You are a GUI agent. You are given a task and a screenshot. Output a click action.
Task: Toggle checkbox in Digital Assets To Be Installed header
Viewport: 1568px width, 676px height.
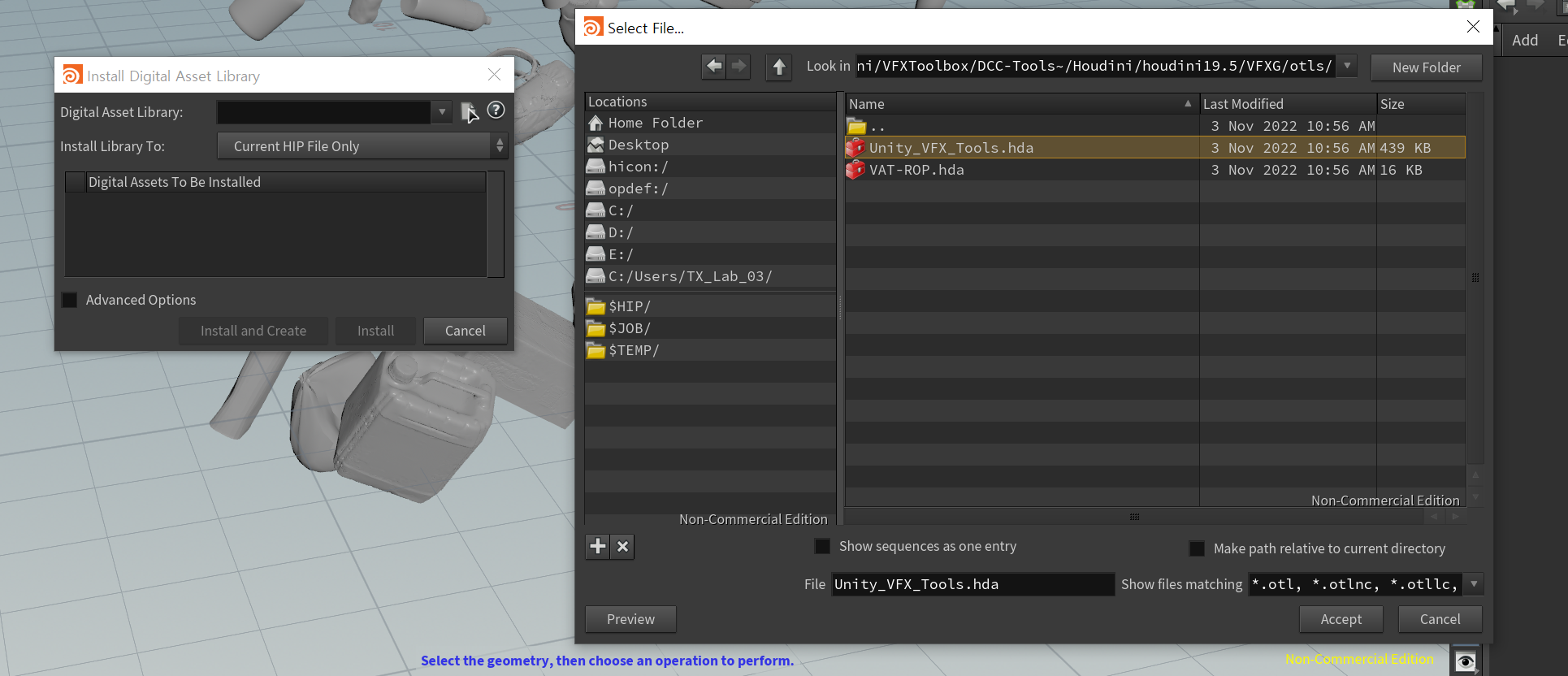point(76,182)
